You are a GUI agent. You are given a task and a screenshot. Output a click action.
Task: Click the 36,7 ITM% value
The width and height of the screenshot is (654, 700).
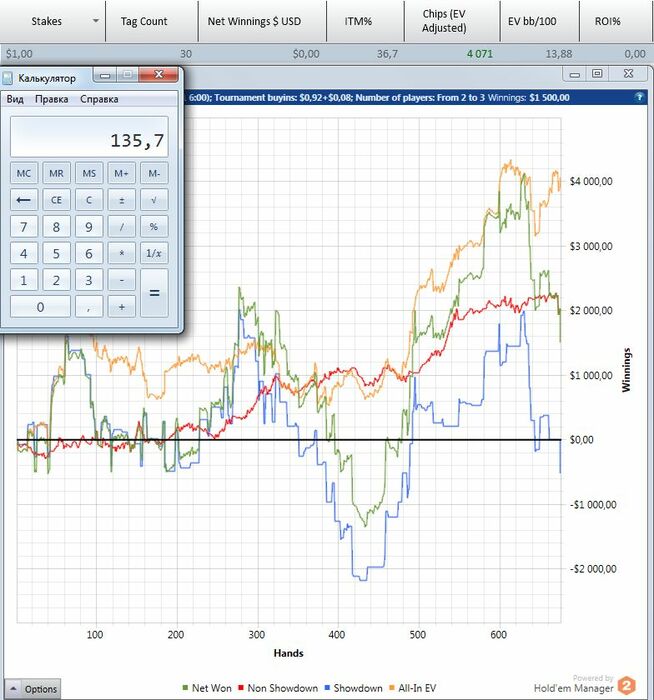[x=387, y=54]
